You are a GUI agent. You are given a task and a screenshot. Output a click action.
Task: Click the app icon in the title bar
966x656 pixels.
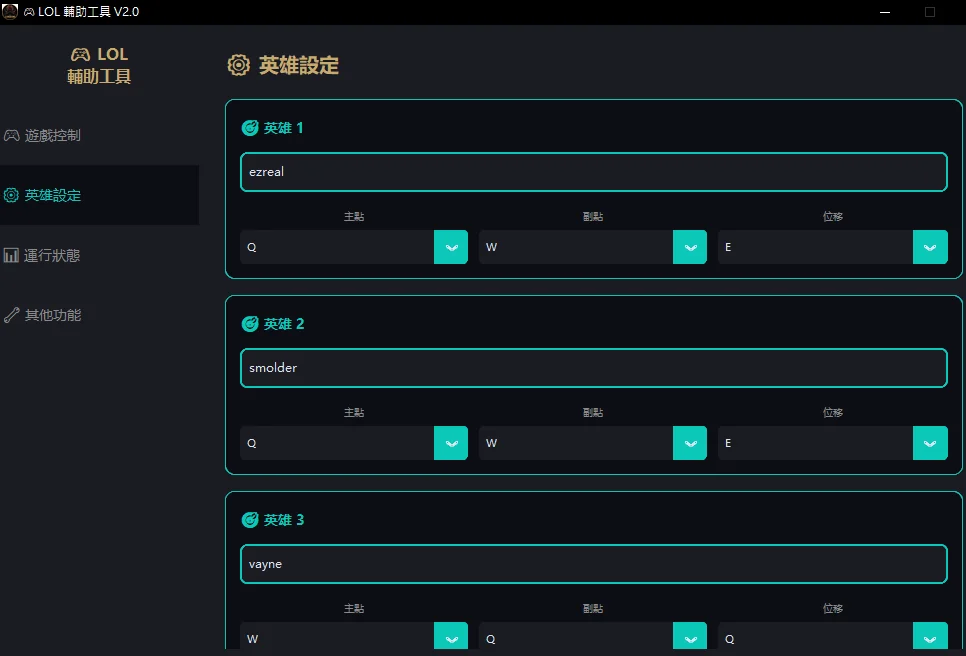[x=10, y=11]
